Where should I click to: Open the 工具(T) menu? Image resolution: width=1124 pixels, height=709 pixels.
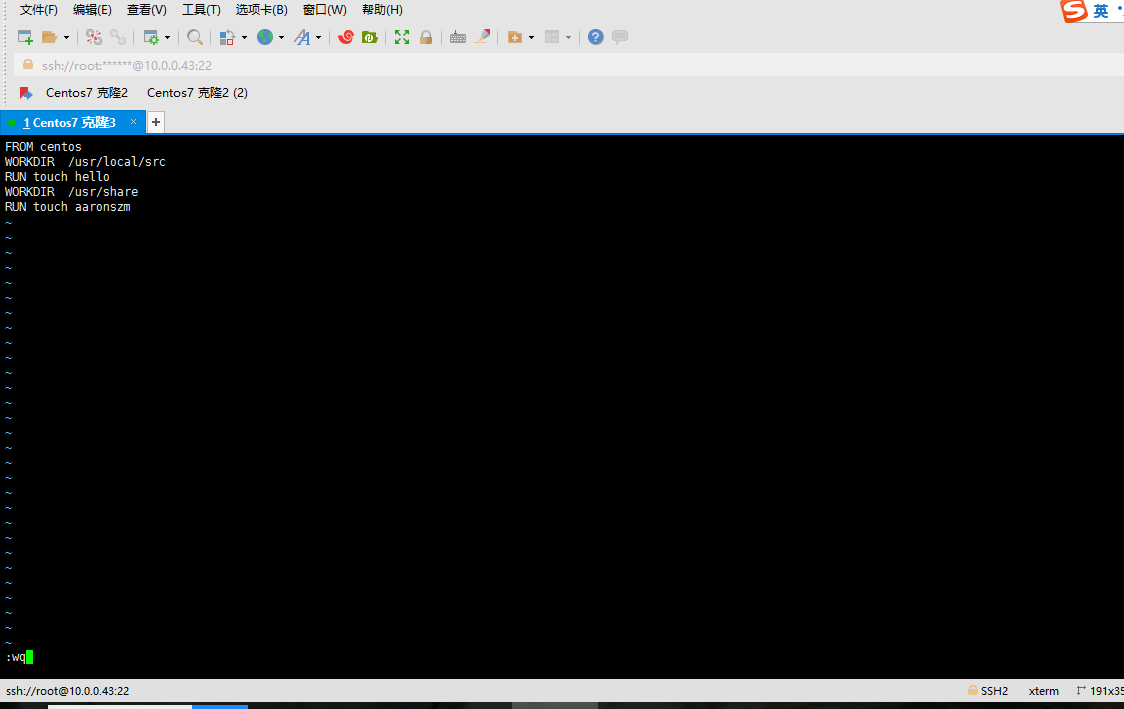coord(201,10)
